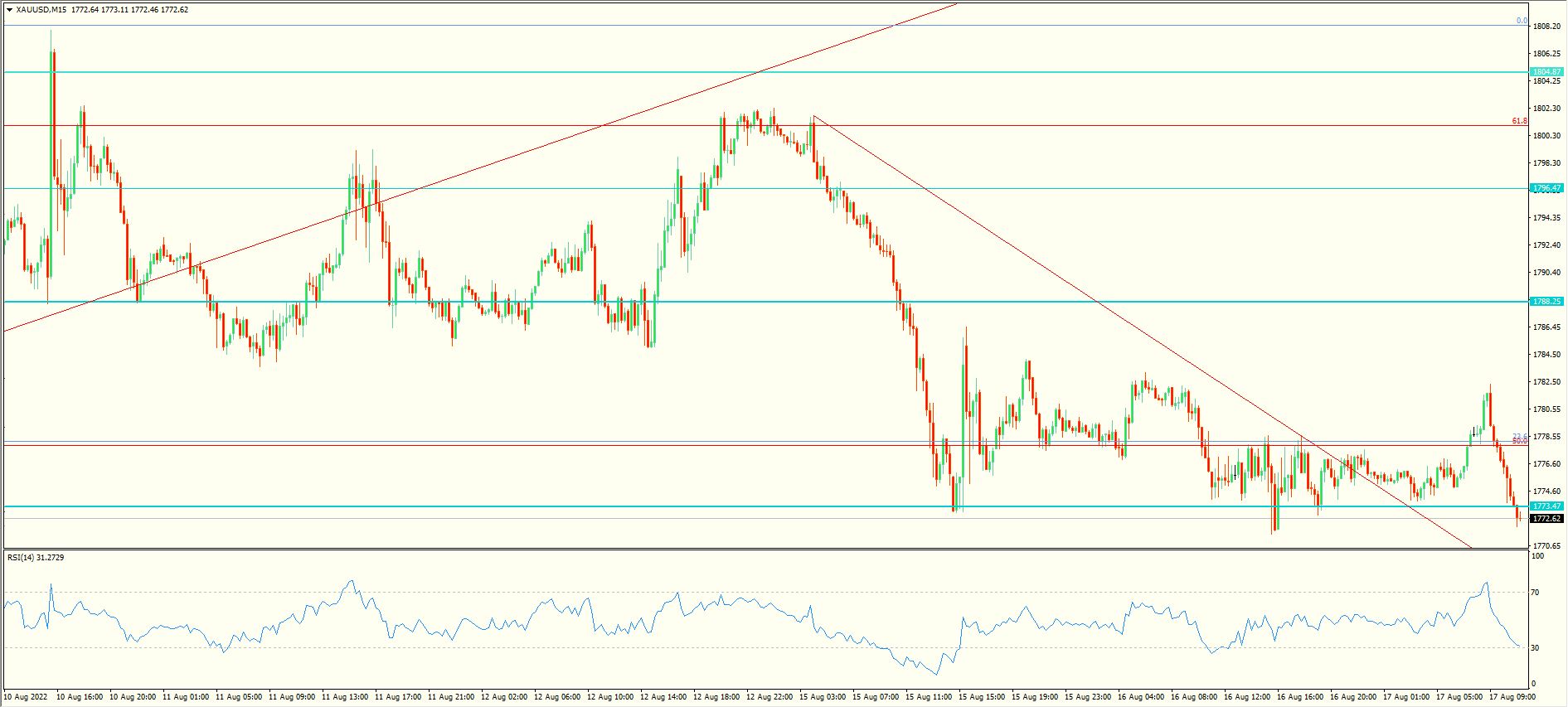Click the 15 Aug 11:00 time label
Viewport: 1568px width, 707px height.
(929, 697)
